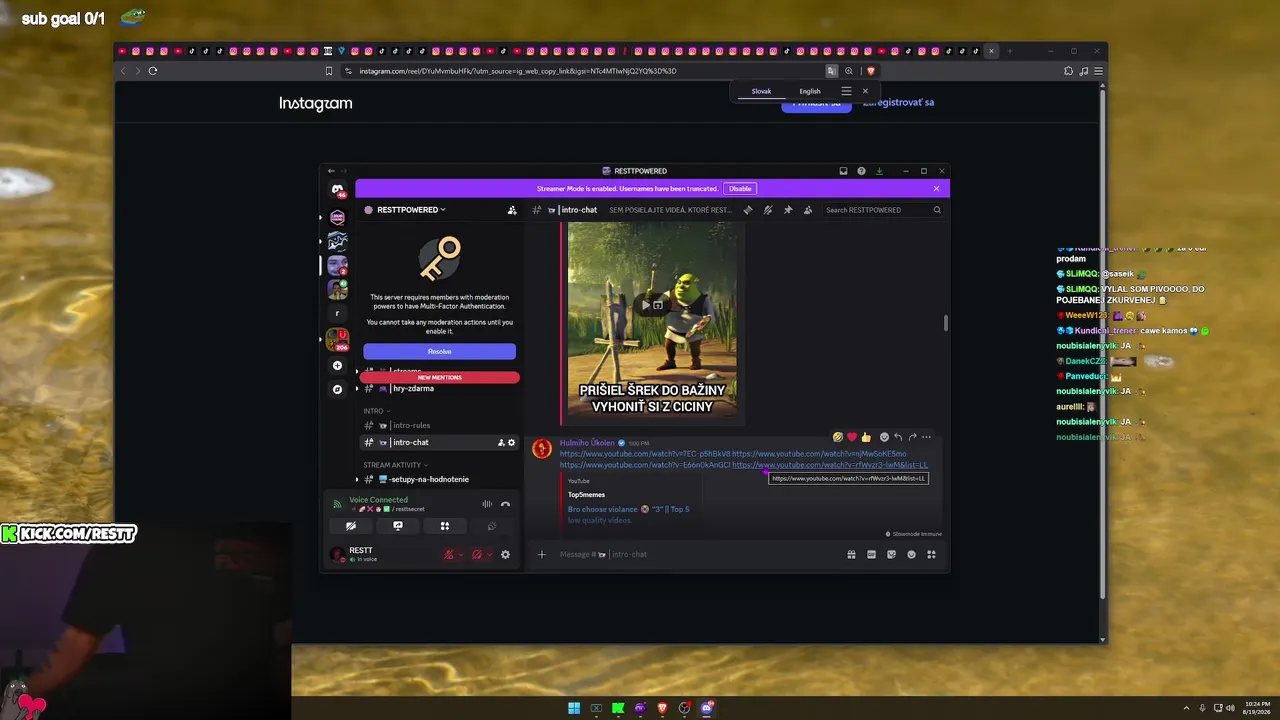Click Resolve button for Multi-Factor Authentication

click(x=439, y=352)
